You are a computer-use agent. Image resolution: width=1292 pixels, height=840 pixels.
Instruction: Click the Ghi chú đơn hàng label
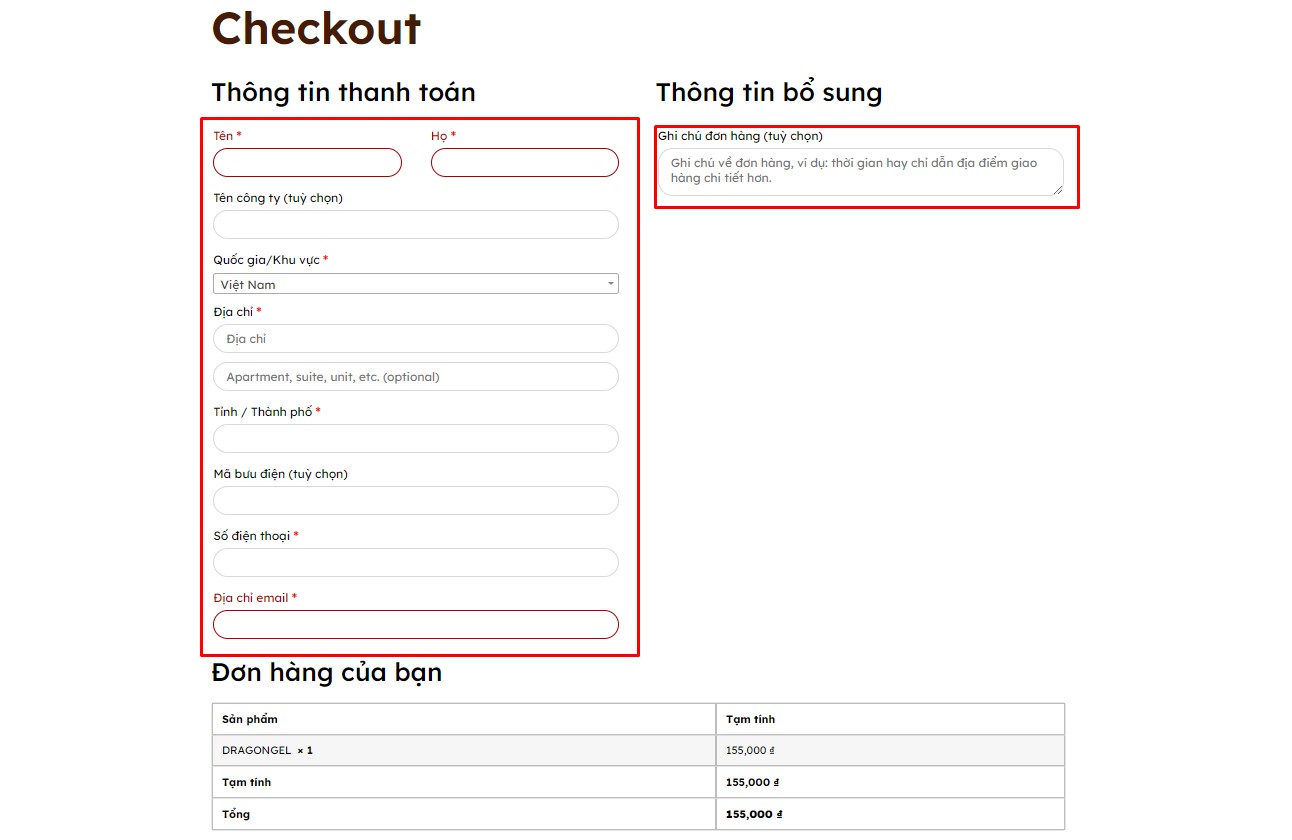click(740, 136)
